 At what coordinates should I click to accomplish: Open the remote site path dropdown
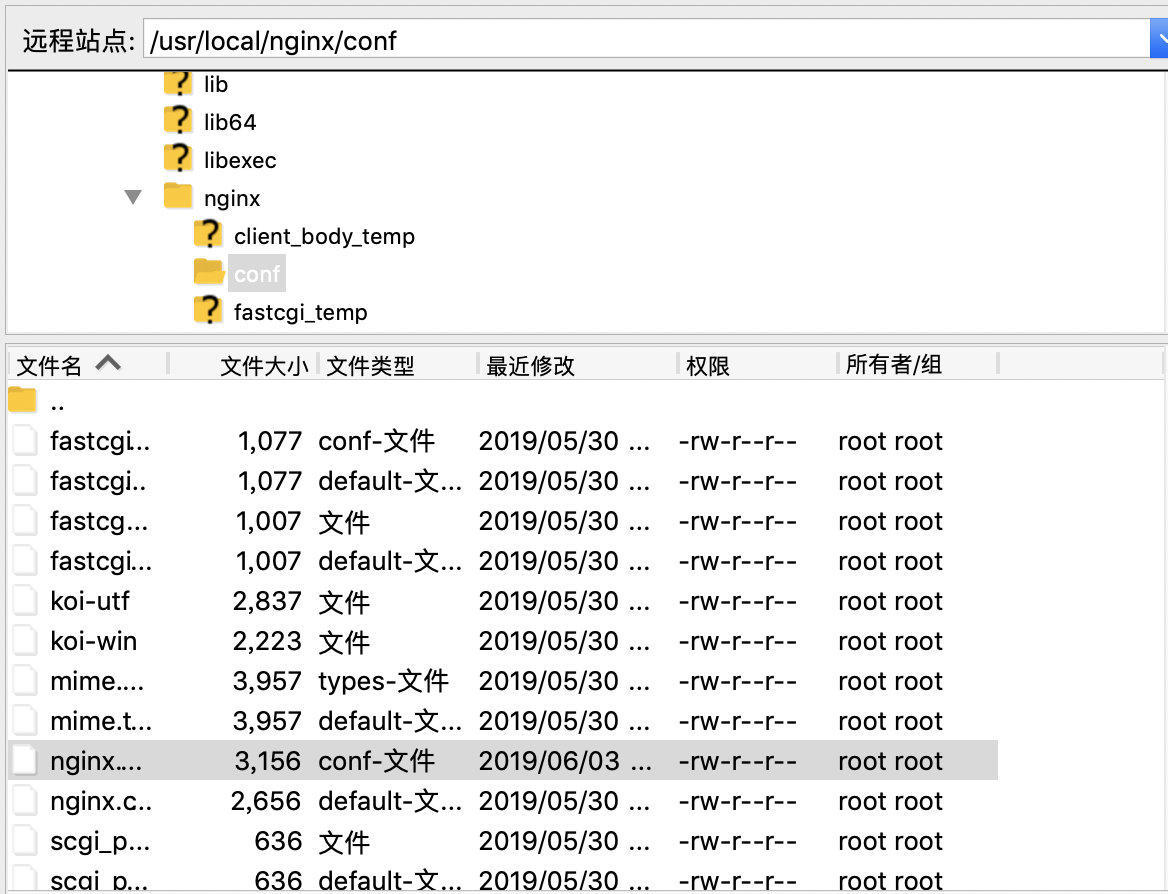[1158, 39]
